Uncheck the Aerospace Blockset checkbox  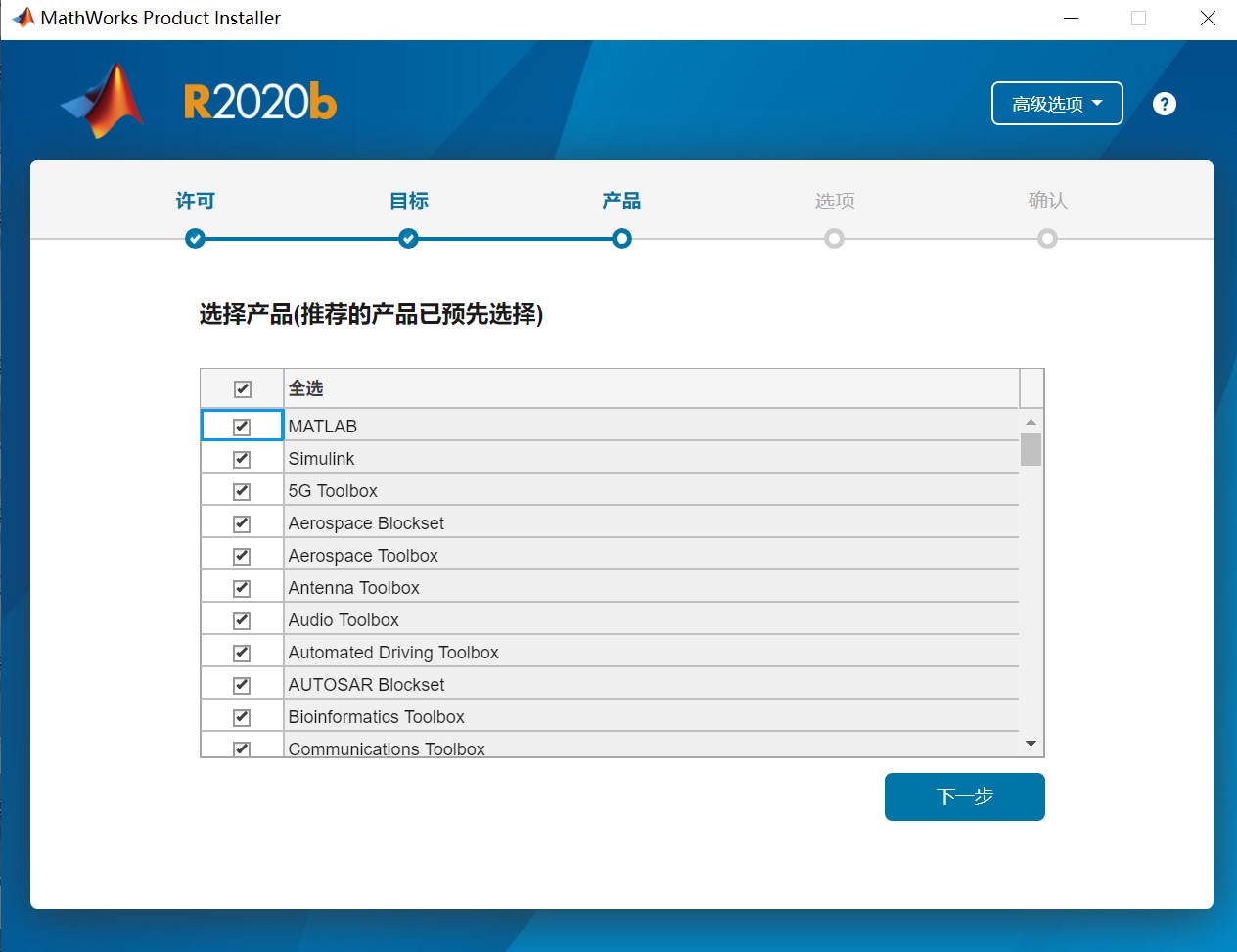coord(242,523)
